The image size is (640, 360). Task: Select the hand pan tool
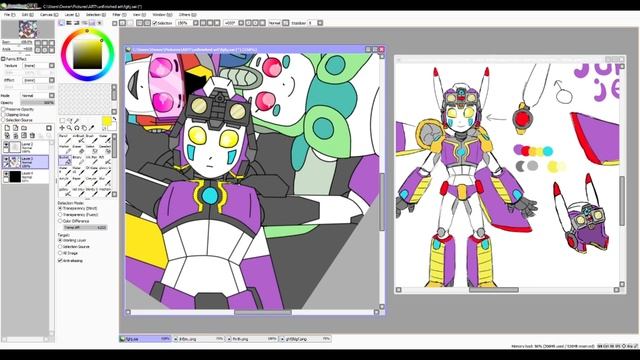tap(84, 128)
